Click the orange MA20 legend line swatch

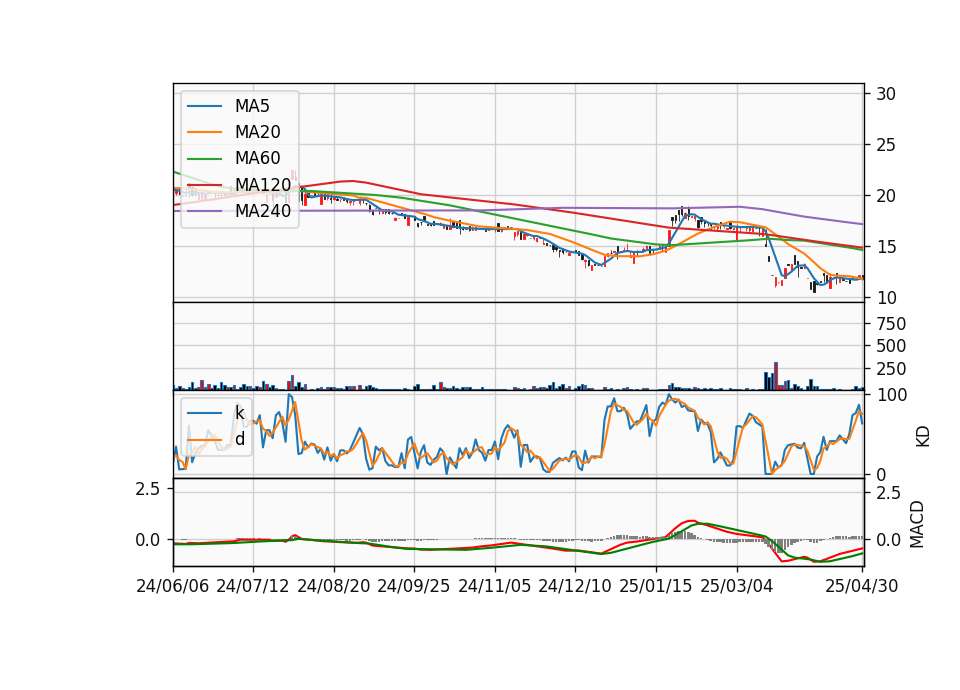[x=204, y=132]
